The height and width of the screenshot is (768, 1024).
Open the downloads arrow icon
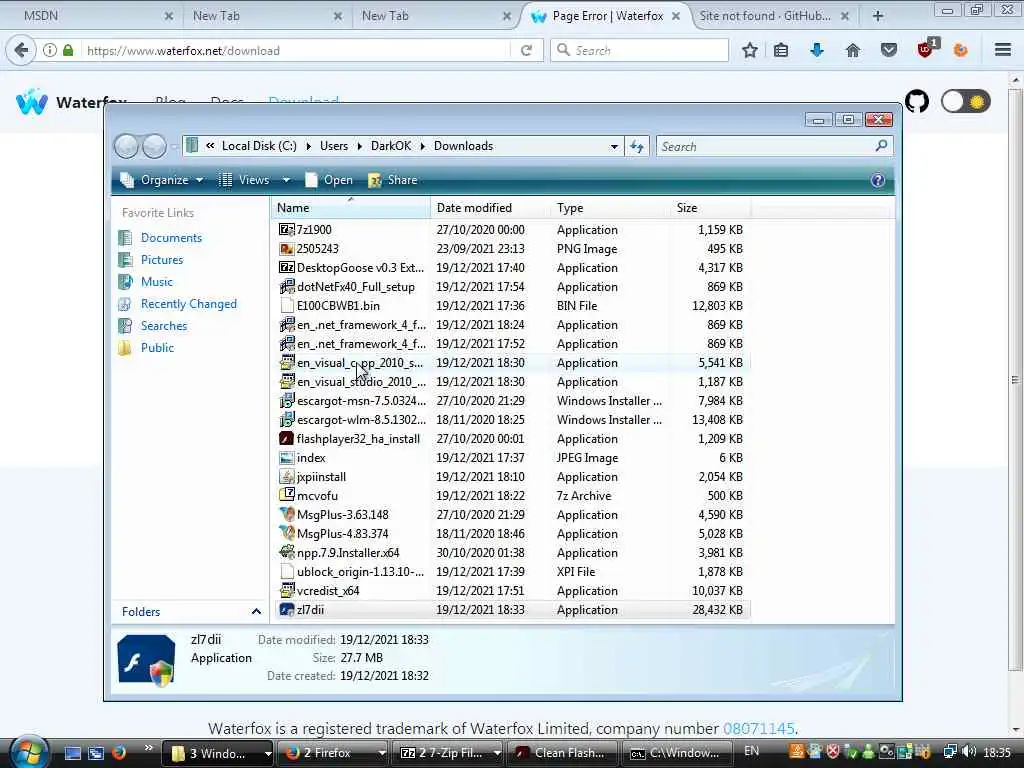click(x=817, y=50)
